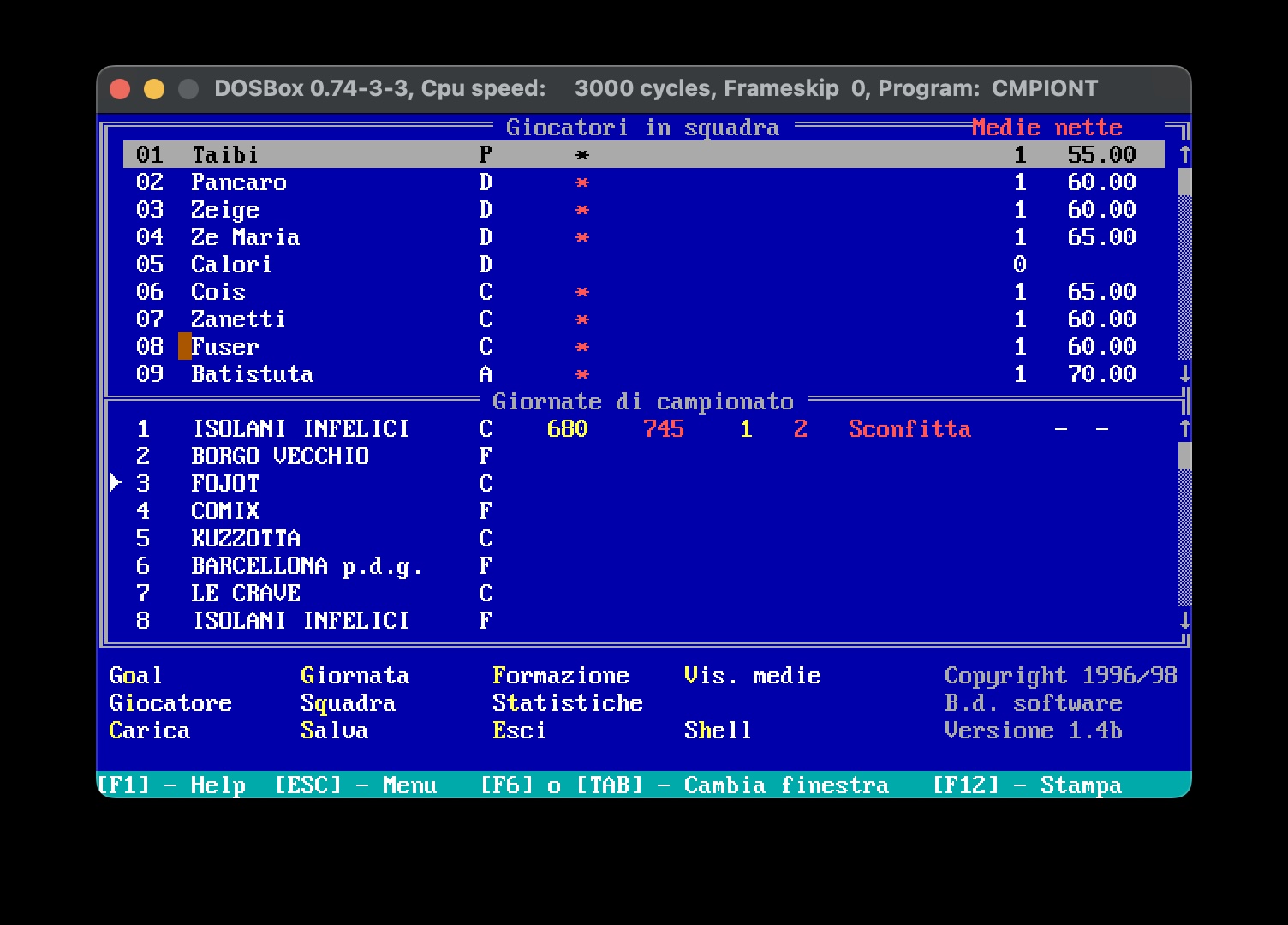This screenshot has height=925, width=1288.
Task: Open Vis. medie command
Action: 752,676
